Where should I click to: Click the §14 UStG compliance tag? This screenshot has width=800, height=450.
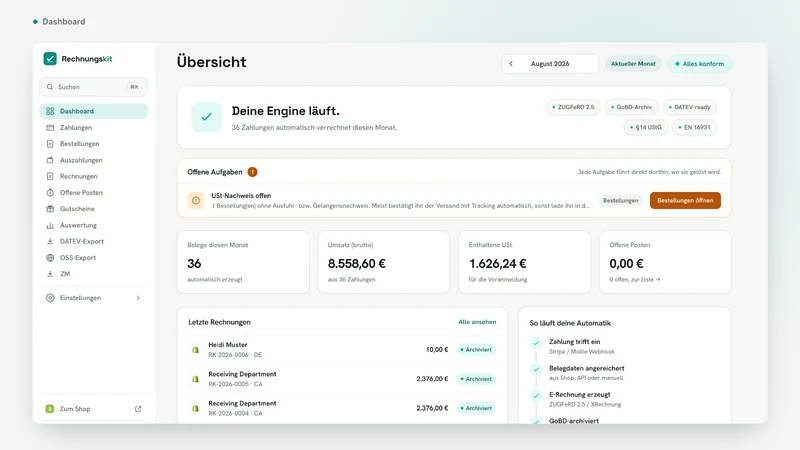coord(645,128)
